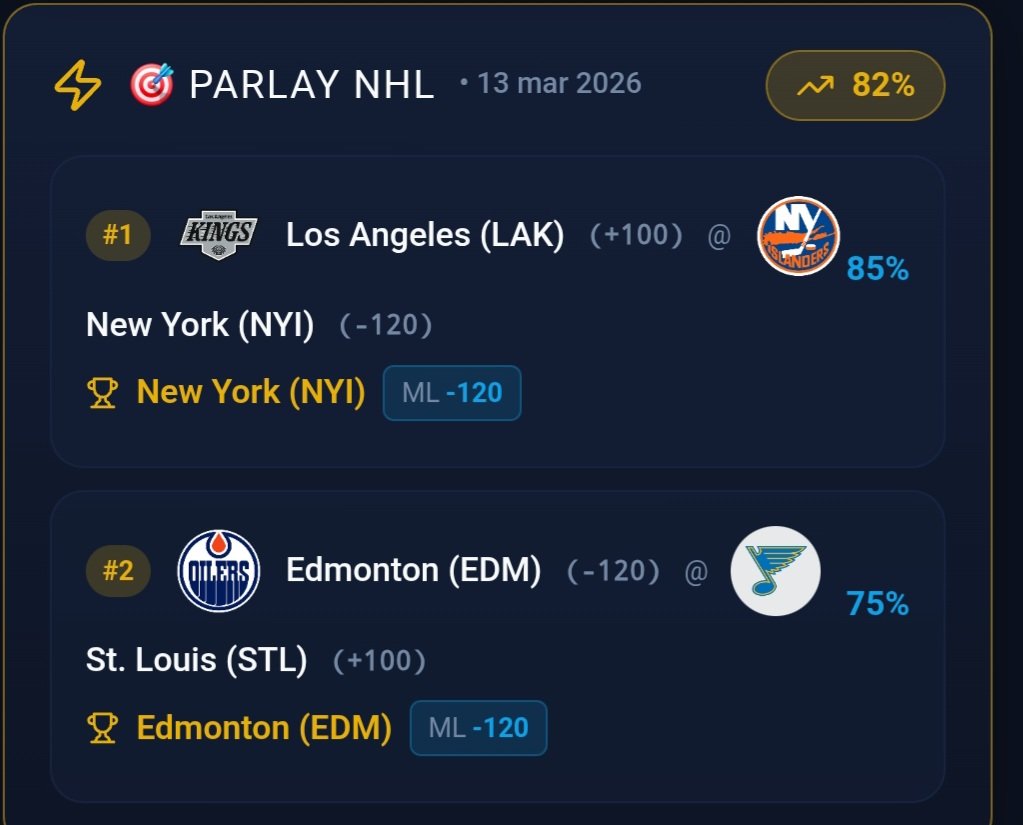1023x825 pixels.
Task: Click the Los Angeles Kings logo
Action: point(218,235)
